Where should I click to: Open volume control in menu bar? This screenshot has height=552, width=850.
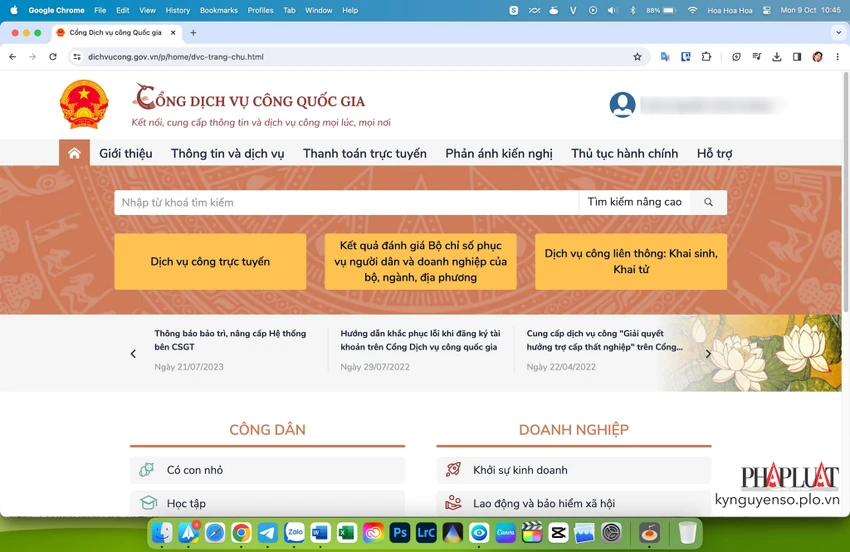(x=613, y=10)
